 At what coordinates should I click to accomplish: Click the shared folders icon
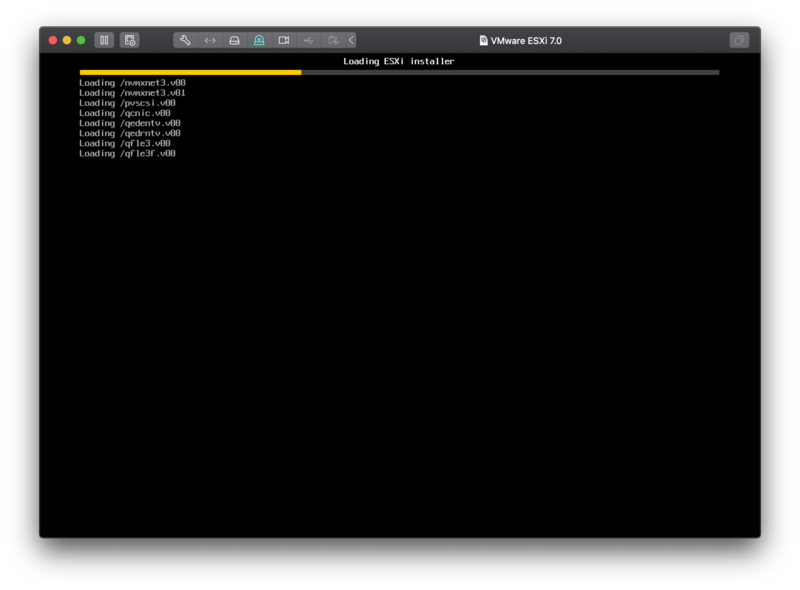click(x=333, y=40)
